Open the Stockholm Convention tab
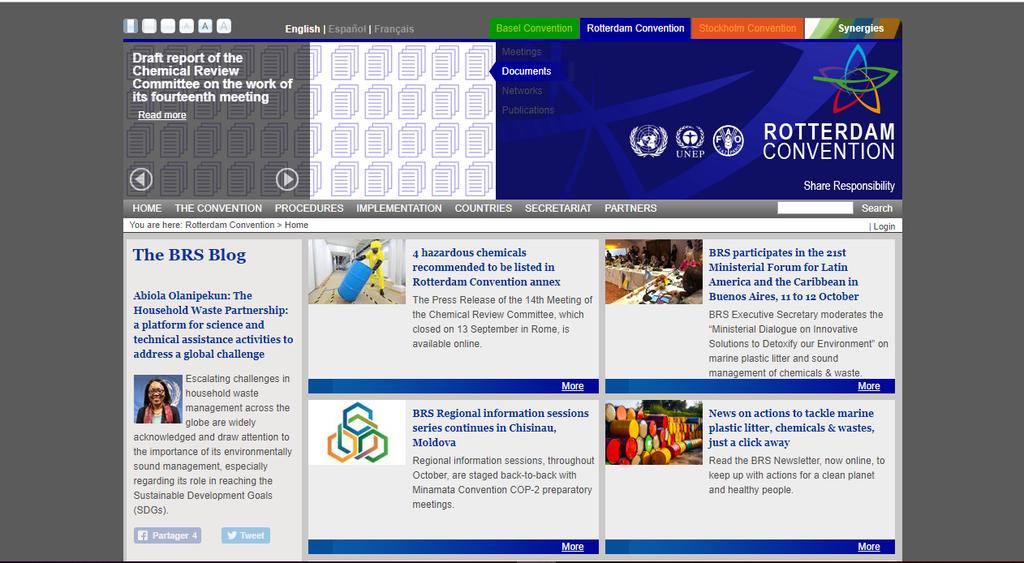The height and width of the screenshot is (563, 1024). (748, 28)
